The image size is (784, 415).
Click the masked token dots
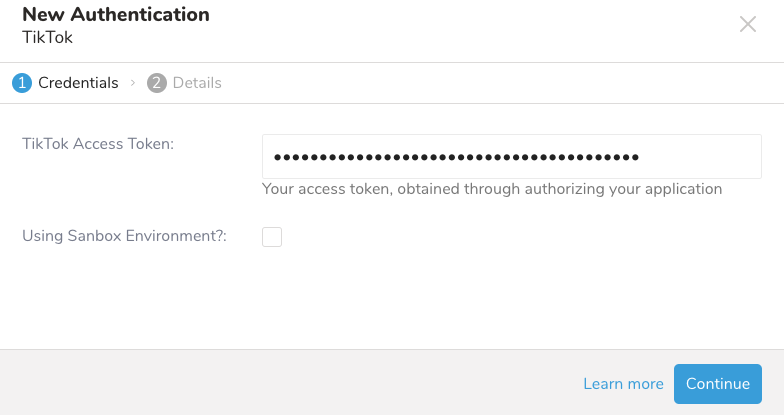[x=456, y=157]
